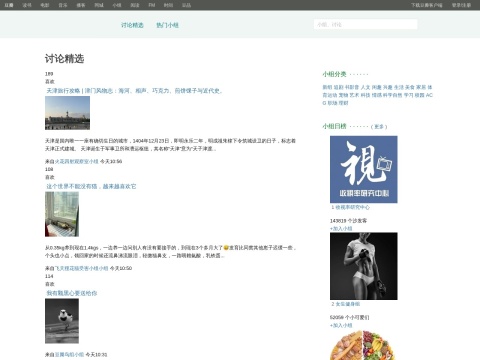This screenshot has width=480, height=360.
Task: Select 科技 category in 小组分类
Action: coord(365,95)
